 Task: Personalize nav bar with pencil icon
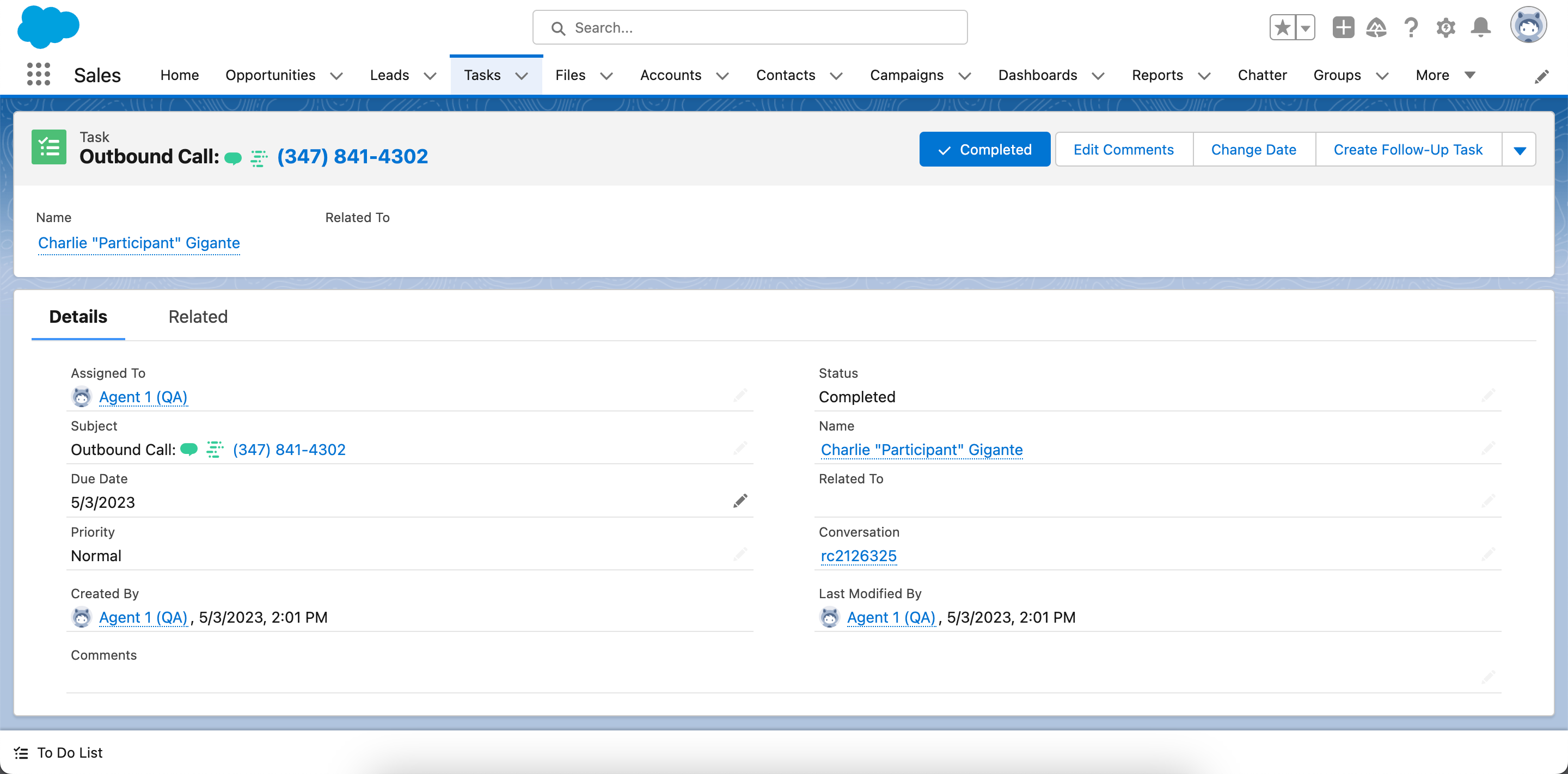pyautogui.click(x=1541, y=76)
